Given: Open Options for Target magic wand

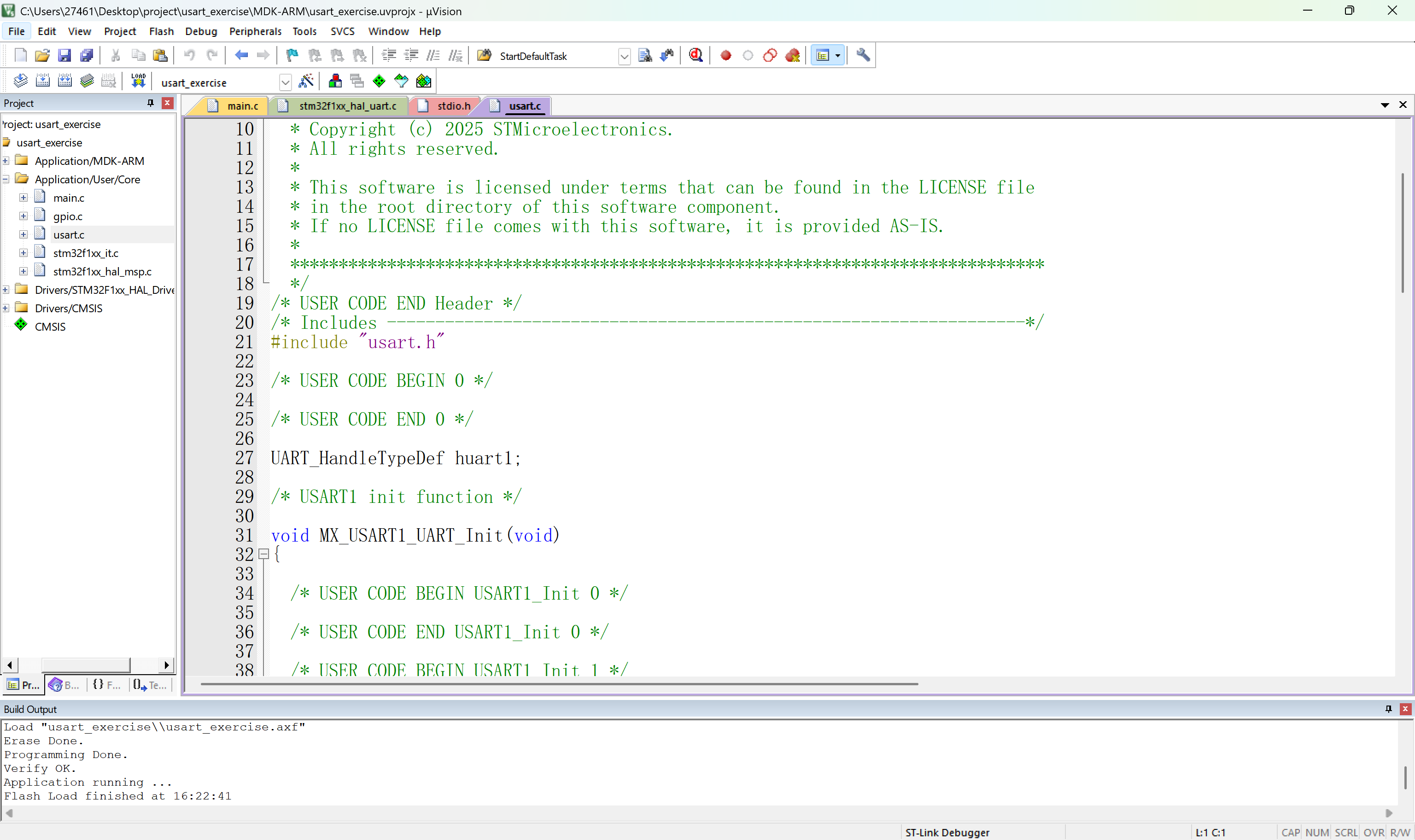Looking at the screenshot, I should coord(306,81).
